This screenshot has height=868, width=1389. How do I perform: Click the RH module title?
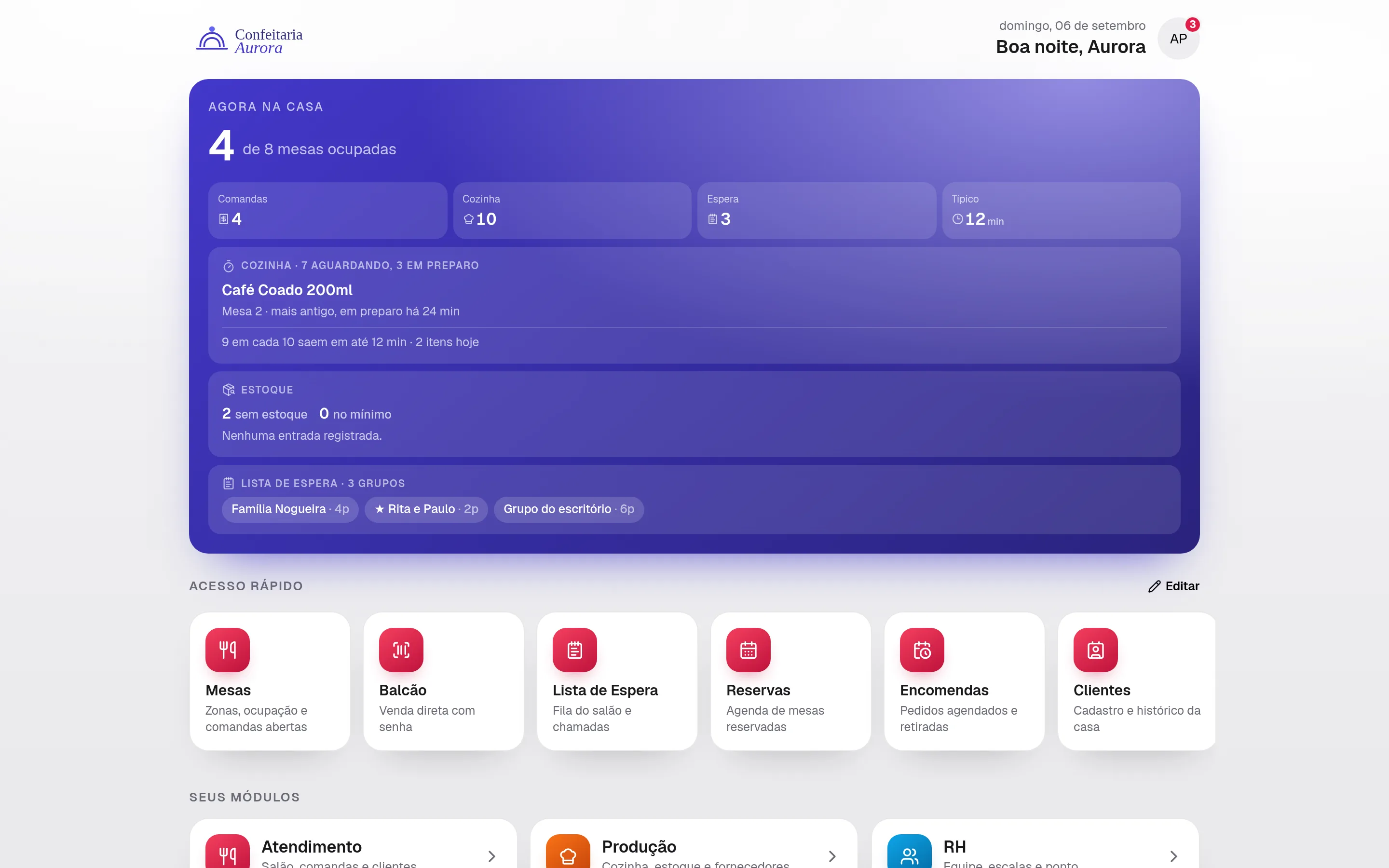tap(954, 847)
